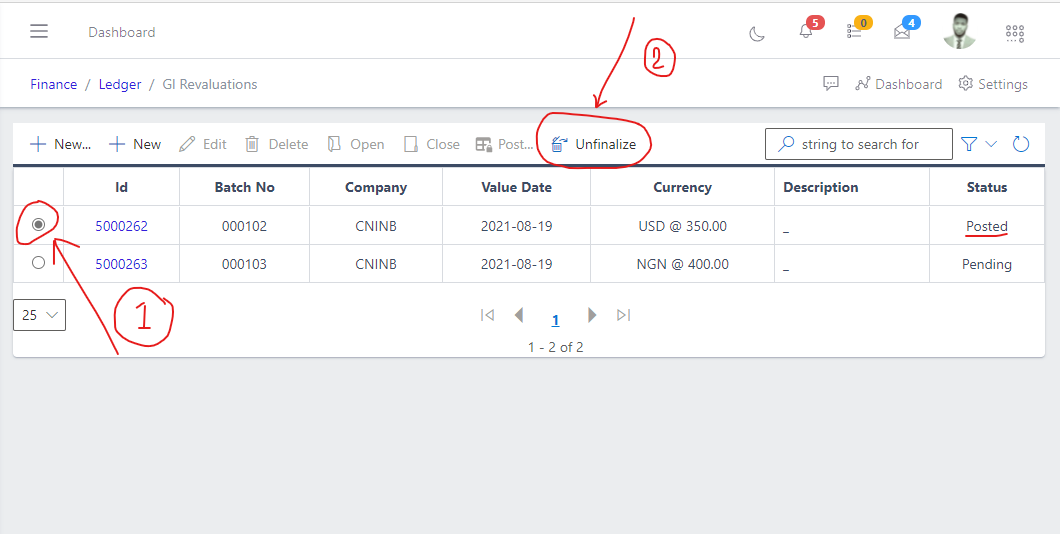The image size is (1060, 534).
Task: Open the Dashboard chart link
Action: click(x=898, y=84)
